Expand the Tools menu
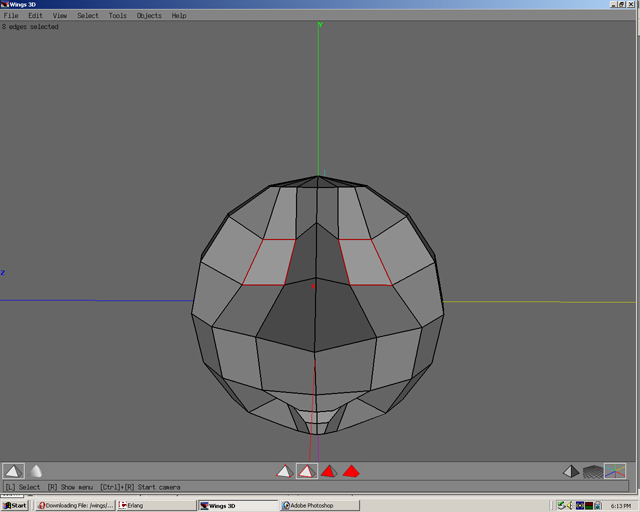 118,16
